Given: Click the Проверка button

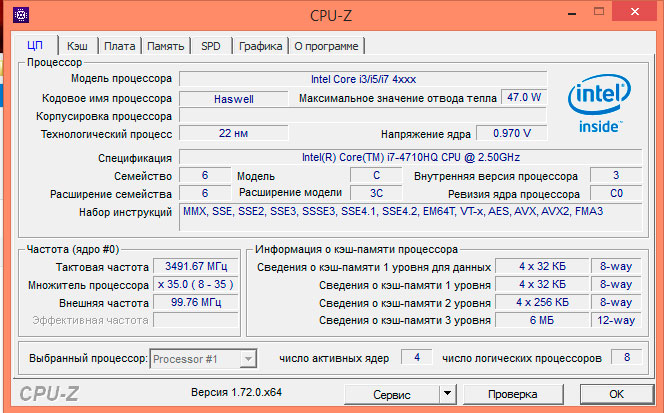Looking at the screenshot, I should coord(513,394).
